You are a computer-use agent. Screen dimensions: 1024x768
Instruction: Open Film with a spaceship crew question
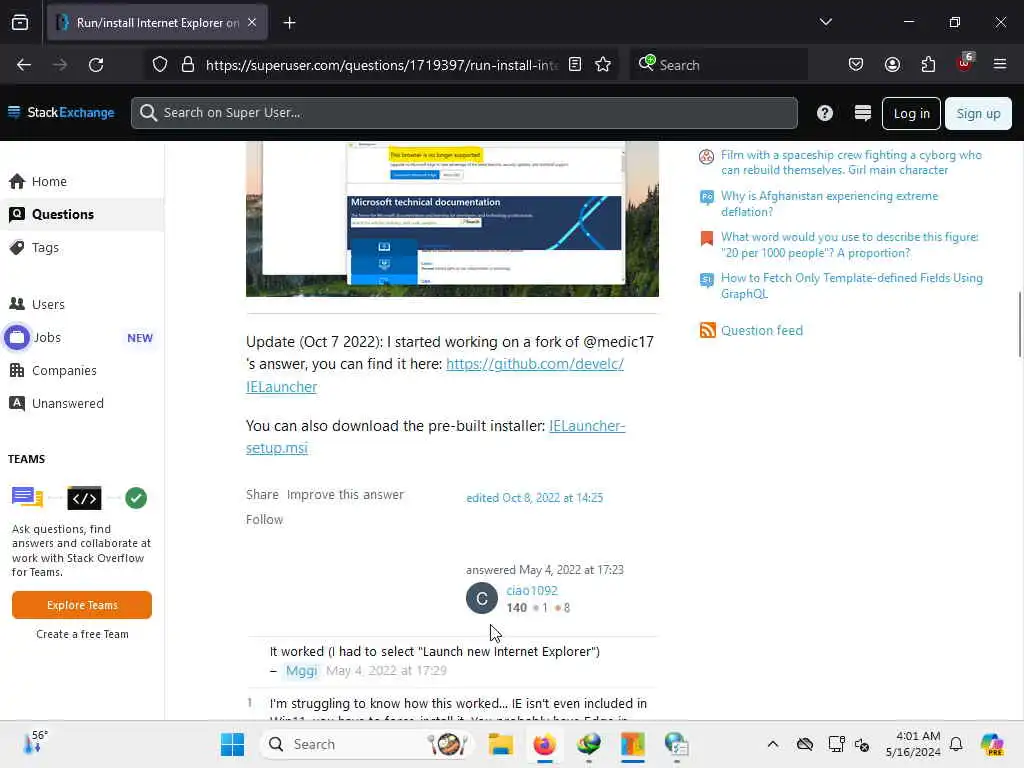pyautogui.click(x=851, y=163)
